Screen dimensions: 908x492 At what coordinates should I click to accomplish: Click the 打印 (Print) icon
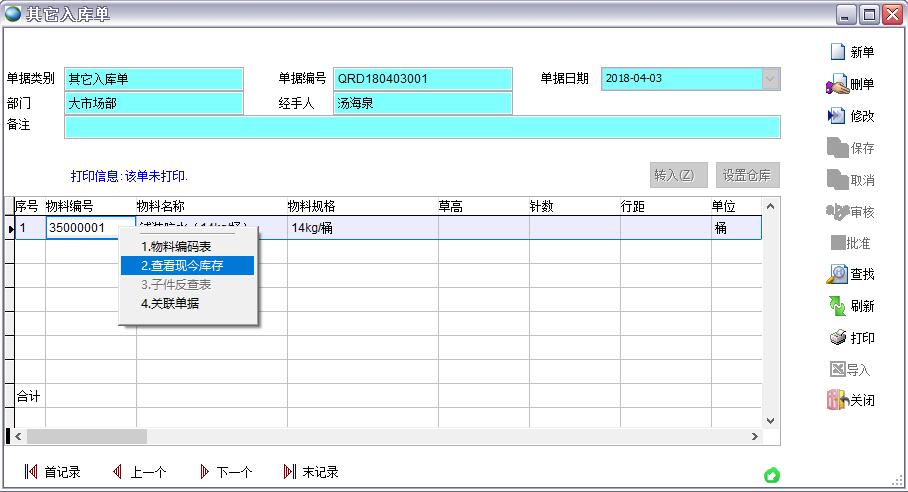(850, 338)
